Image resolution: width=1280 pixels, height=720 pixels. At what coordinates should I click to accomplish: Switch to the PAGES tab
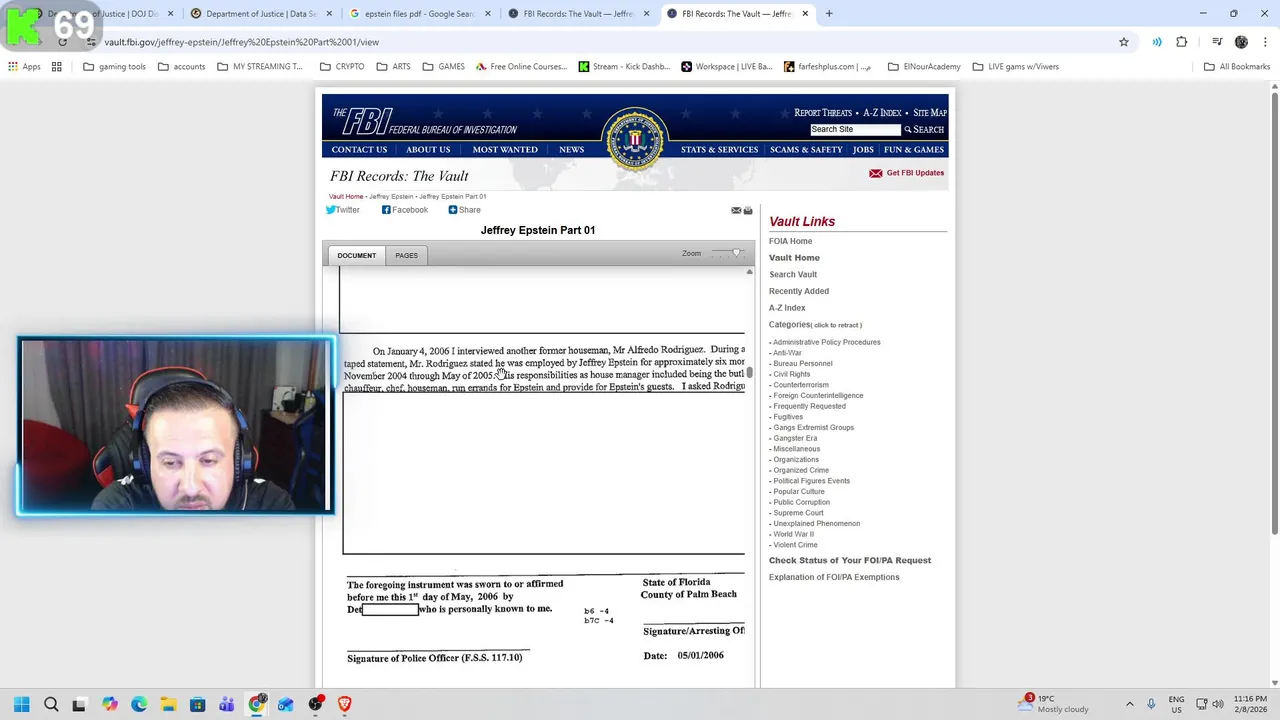point(406,255)
